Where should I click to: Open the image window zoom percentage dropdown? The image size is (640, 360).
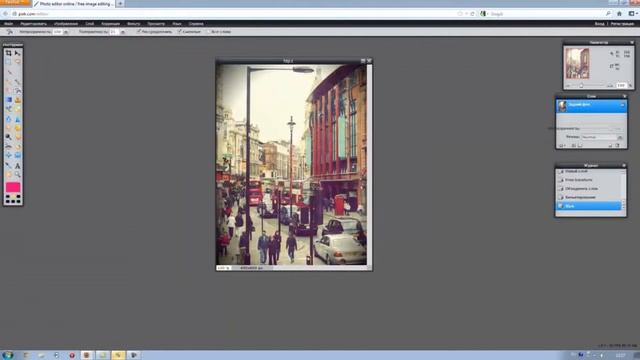tap(223, 268)
